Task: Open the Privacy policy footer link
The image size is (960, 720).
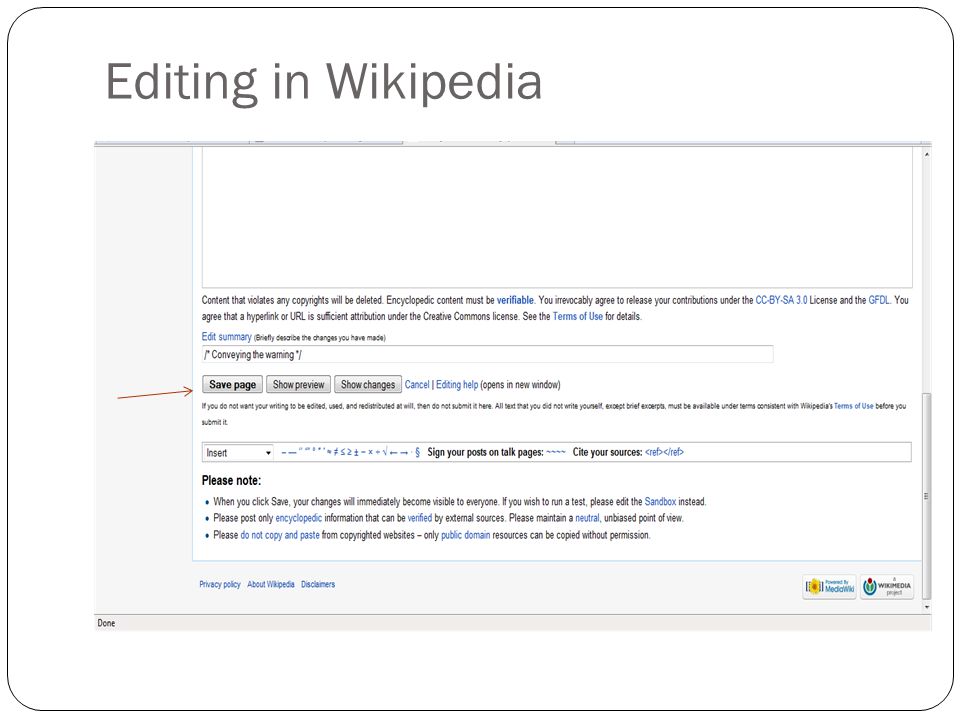Action: 219,584
